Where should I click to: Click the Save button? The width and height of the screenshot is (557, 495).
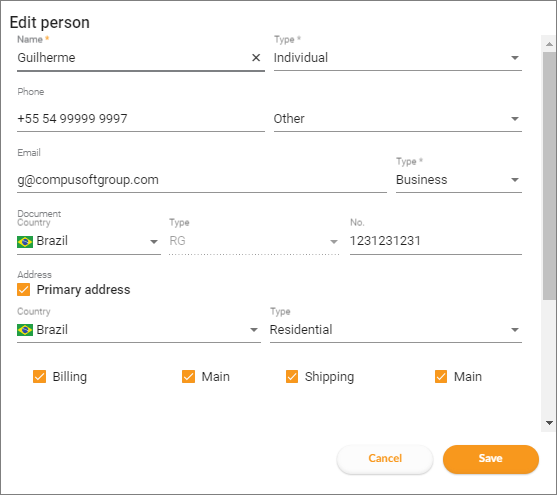(x=491, y=459)
